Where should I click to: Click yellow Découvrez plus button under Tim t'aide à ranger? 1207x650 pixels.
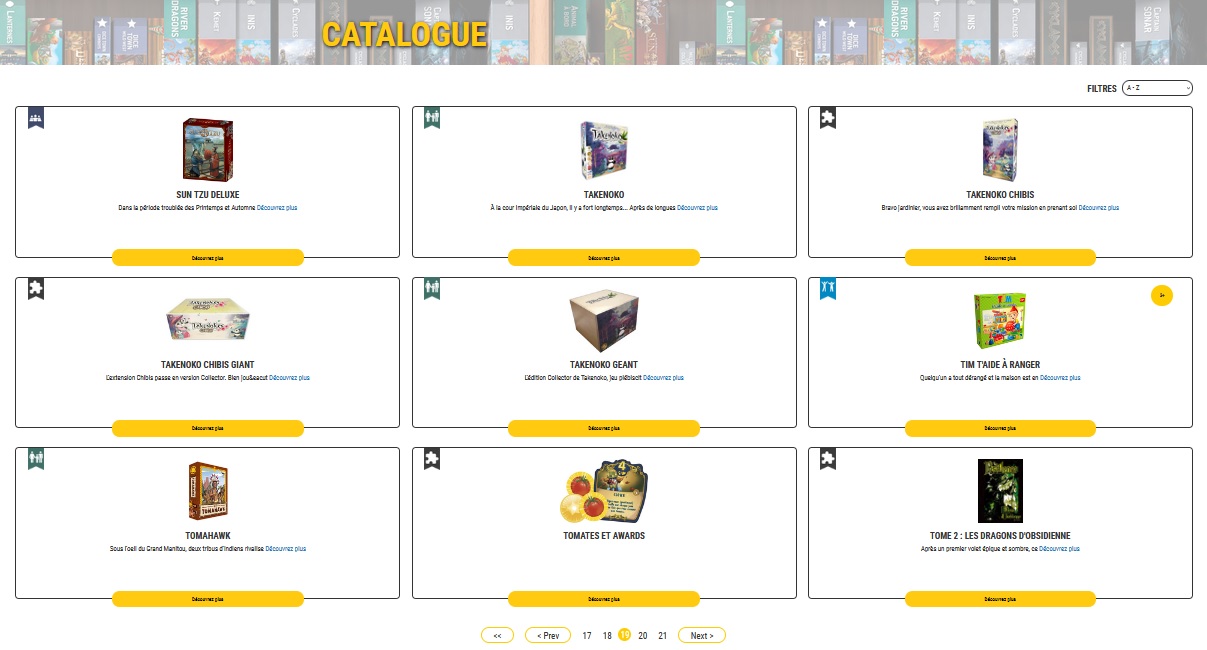coord(1000,428)
